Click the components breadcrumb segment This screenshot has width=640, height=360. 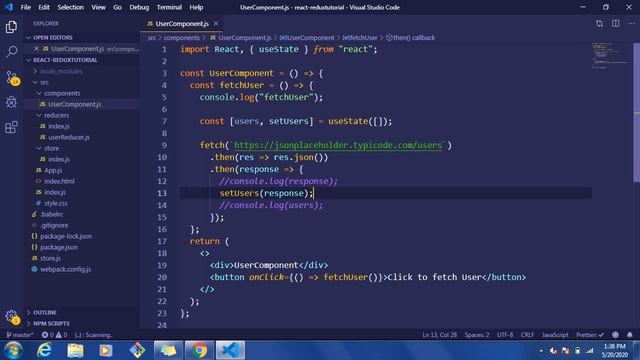(182, 38)
